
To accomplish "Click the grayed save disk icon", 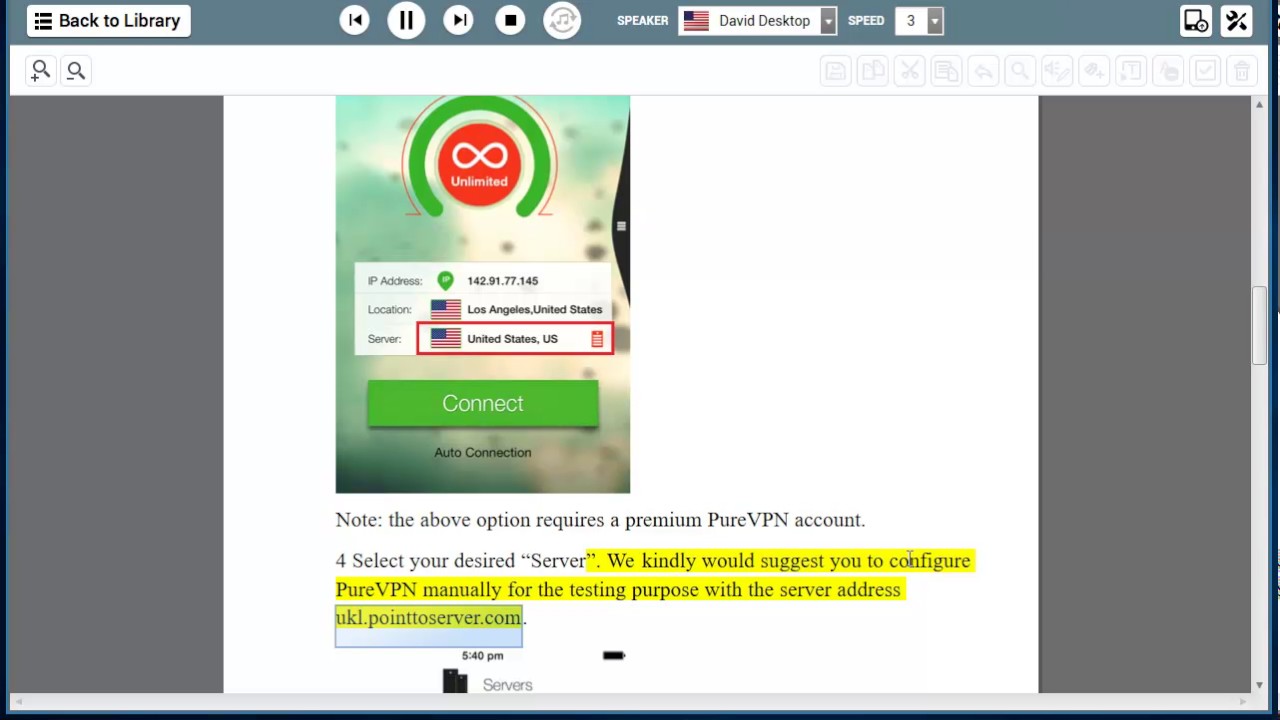I will coord(836,71).
